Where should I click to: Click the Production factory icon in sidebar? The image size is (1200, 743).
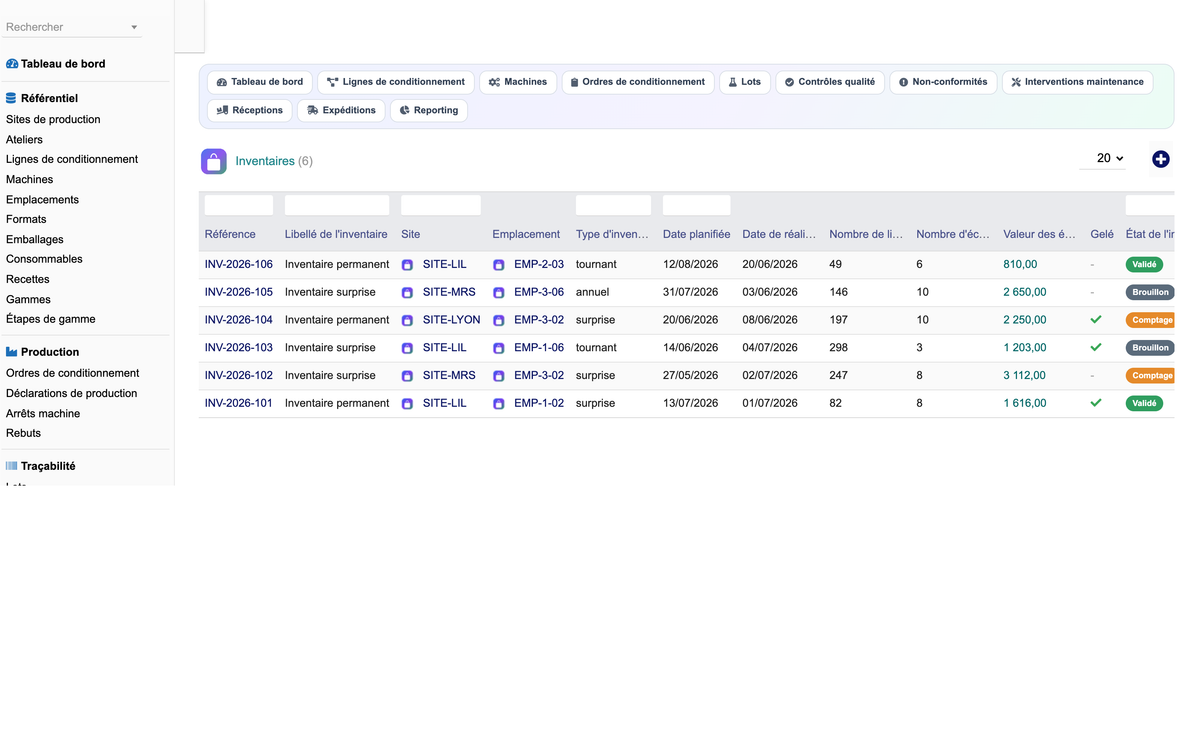pos(12,352)
